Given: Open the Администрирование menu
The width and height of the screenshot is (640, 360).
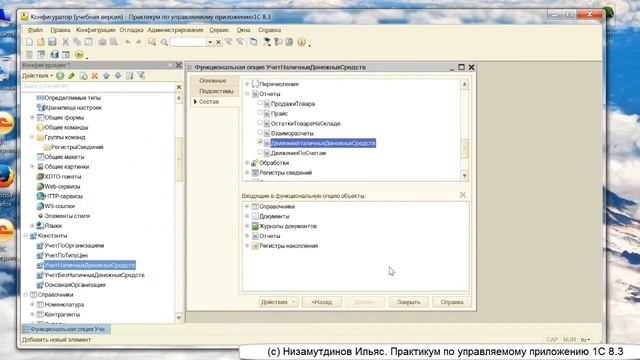Looking at the screenshot, I should [x=175, y=30].
